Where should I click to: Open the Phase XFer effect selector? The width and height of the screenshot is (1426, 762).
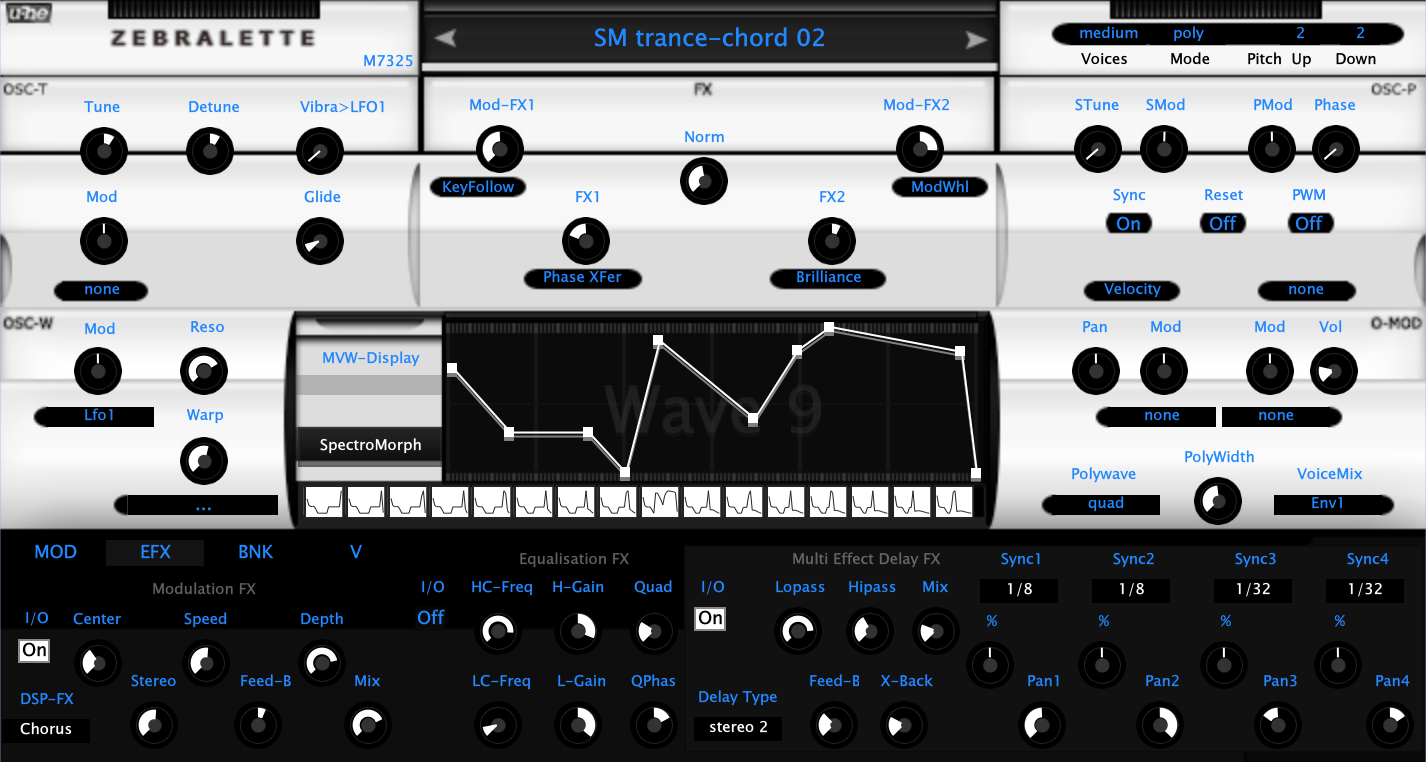pos(583,278)
